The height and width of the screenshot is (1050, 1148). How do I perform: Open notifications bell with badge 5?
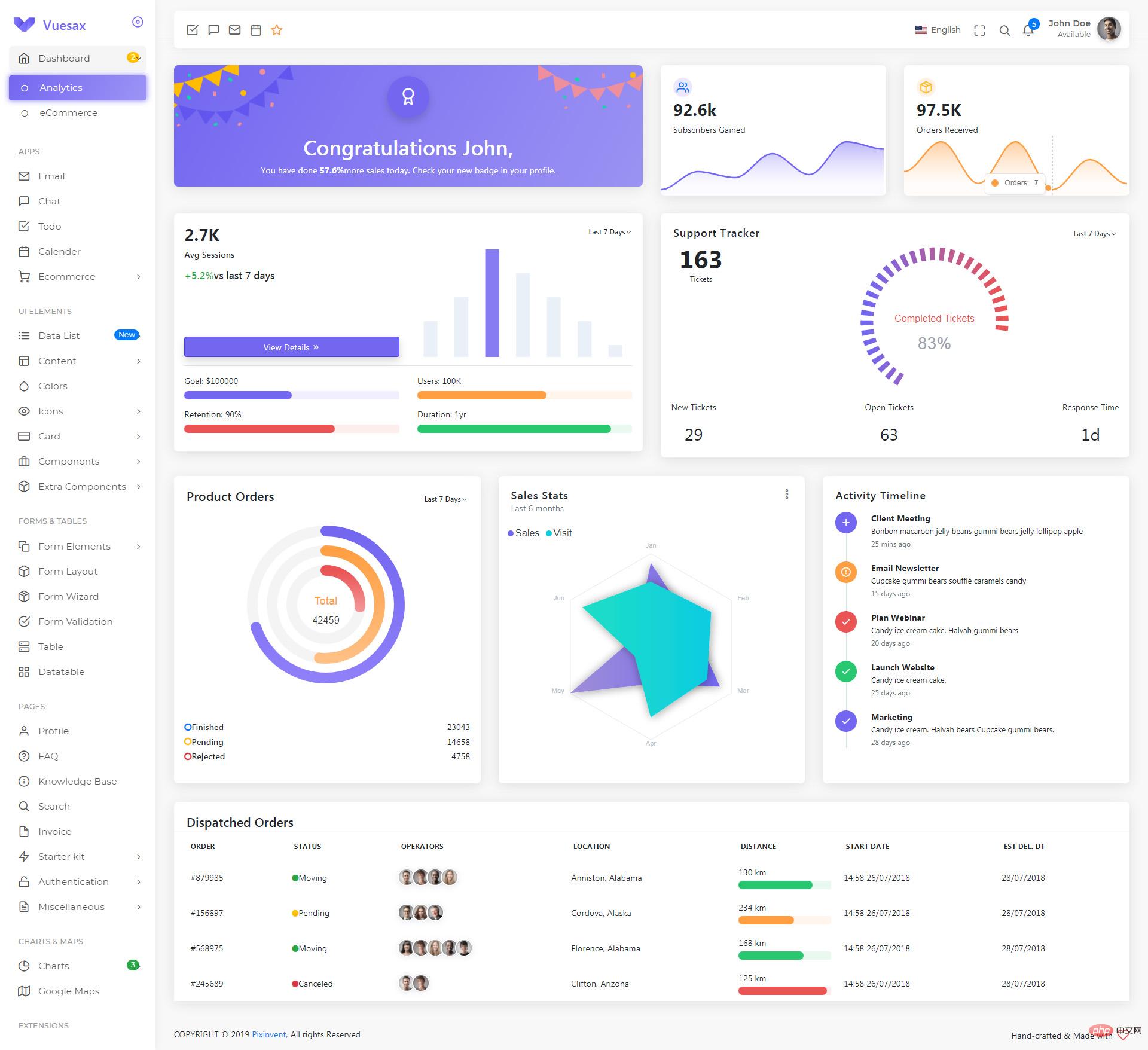tap(1028, 30)
